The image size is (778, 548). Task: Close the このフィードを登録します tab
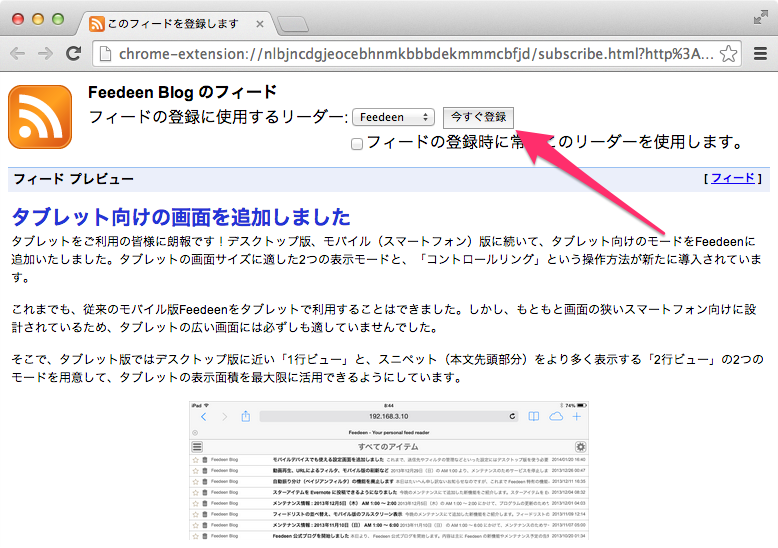[x=260, y=22]
